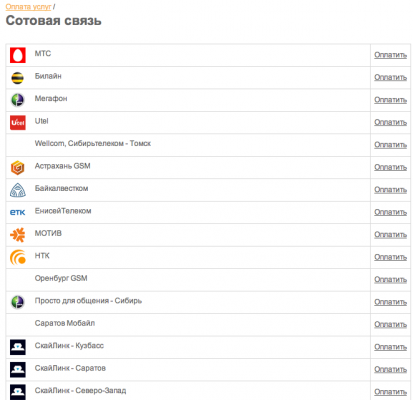Click Оплатить for МТС
This screenshot has width=413, height=400.
pos(390,55)
